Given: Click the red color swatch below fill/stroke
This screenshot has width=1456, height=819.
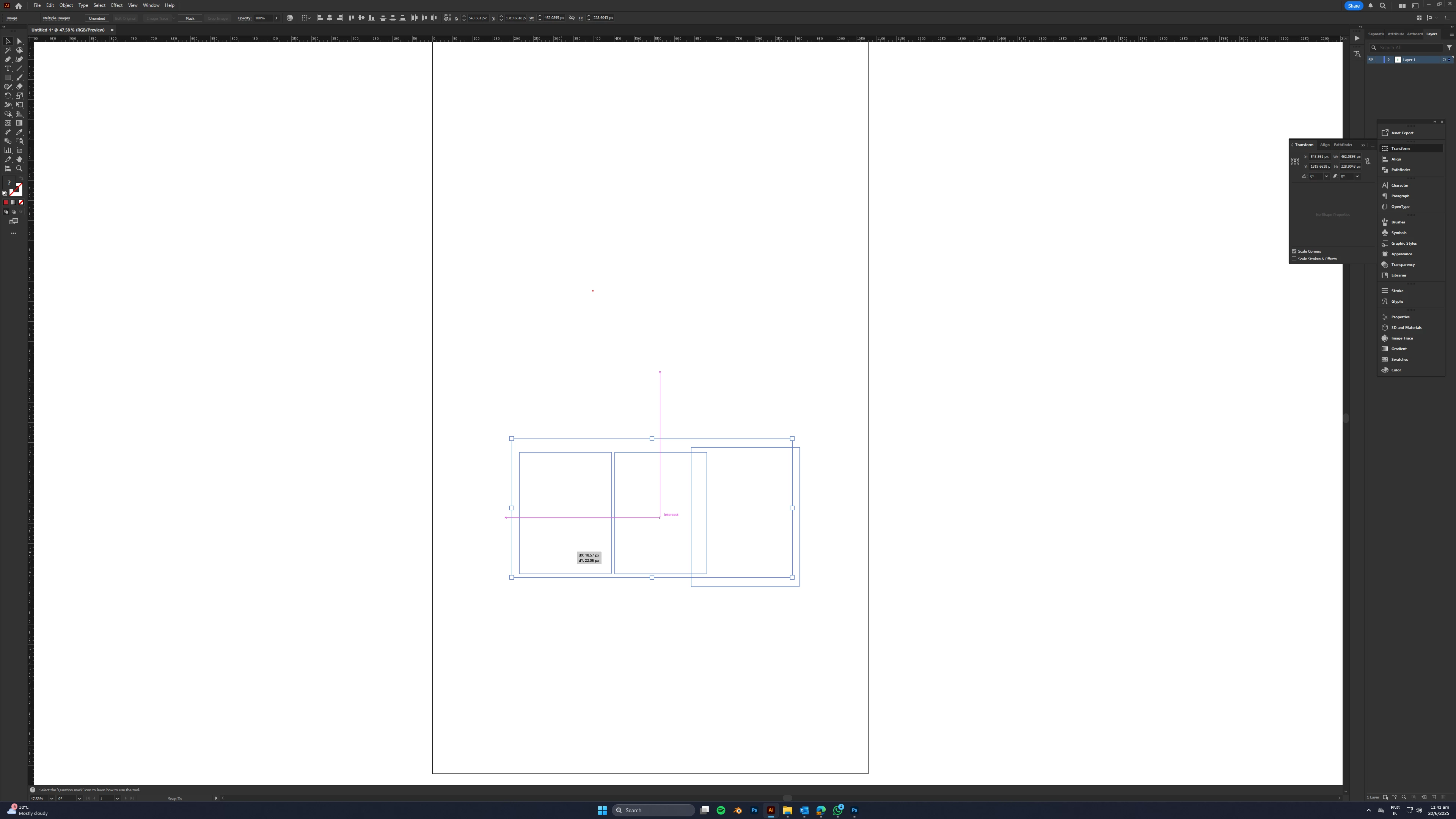Looking at the screenshot, I should click(6, 202).
